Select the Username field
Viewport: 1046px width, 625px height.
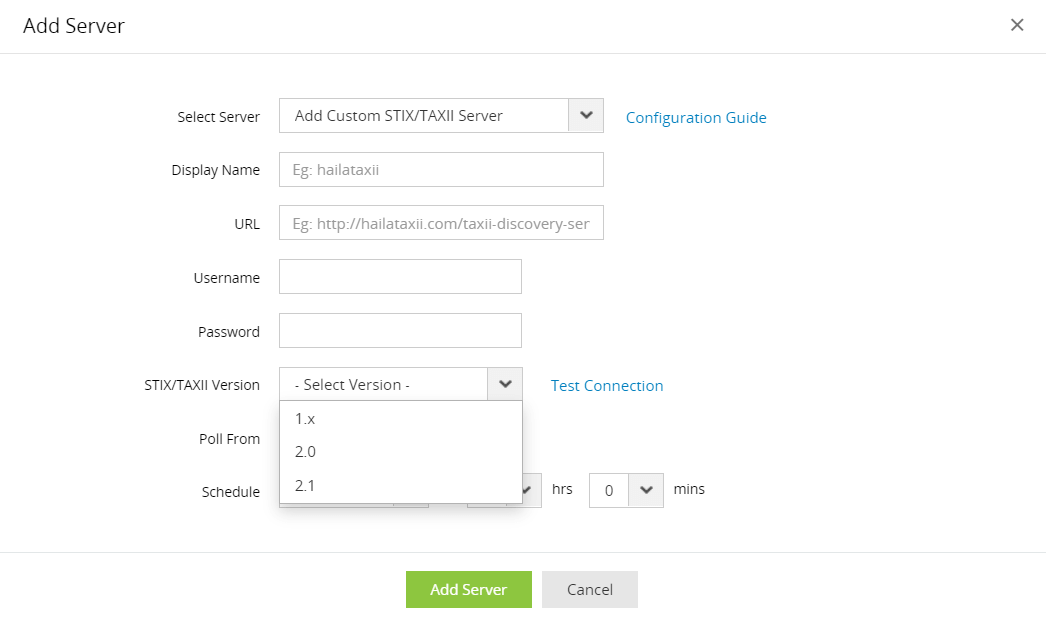point(400,277)
